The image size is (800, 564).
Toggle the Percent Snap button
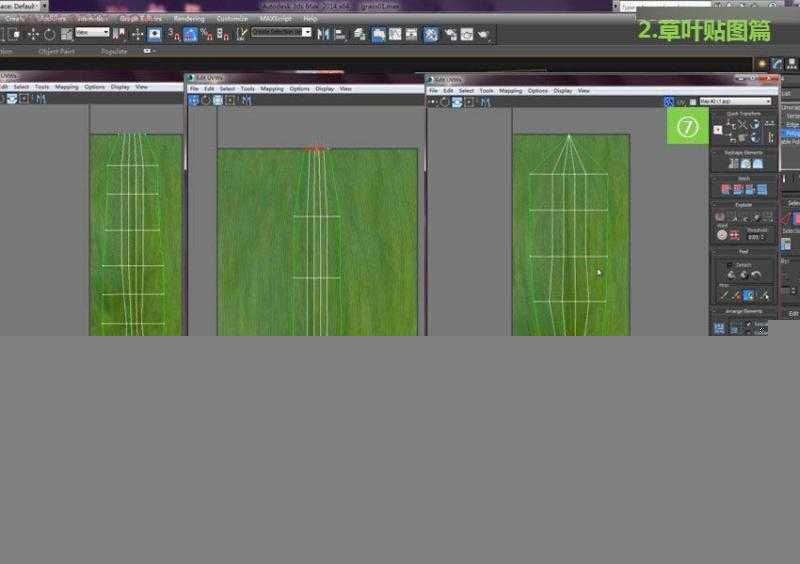coord(207,34)
